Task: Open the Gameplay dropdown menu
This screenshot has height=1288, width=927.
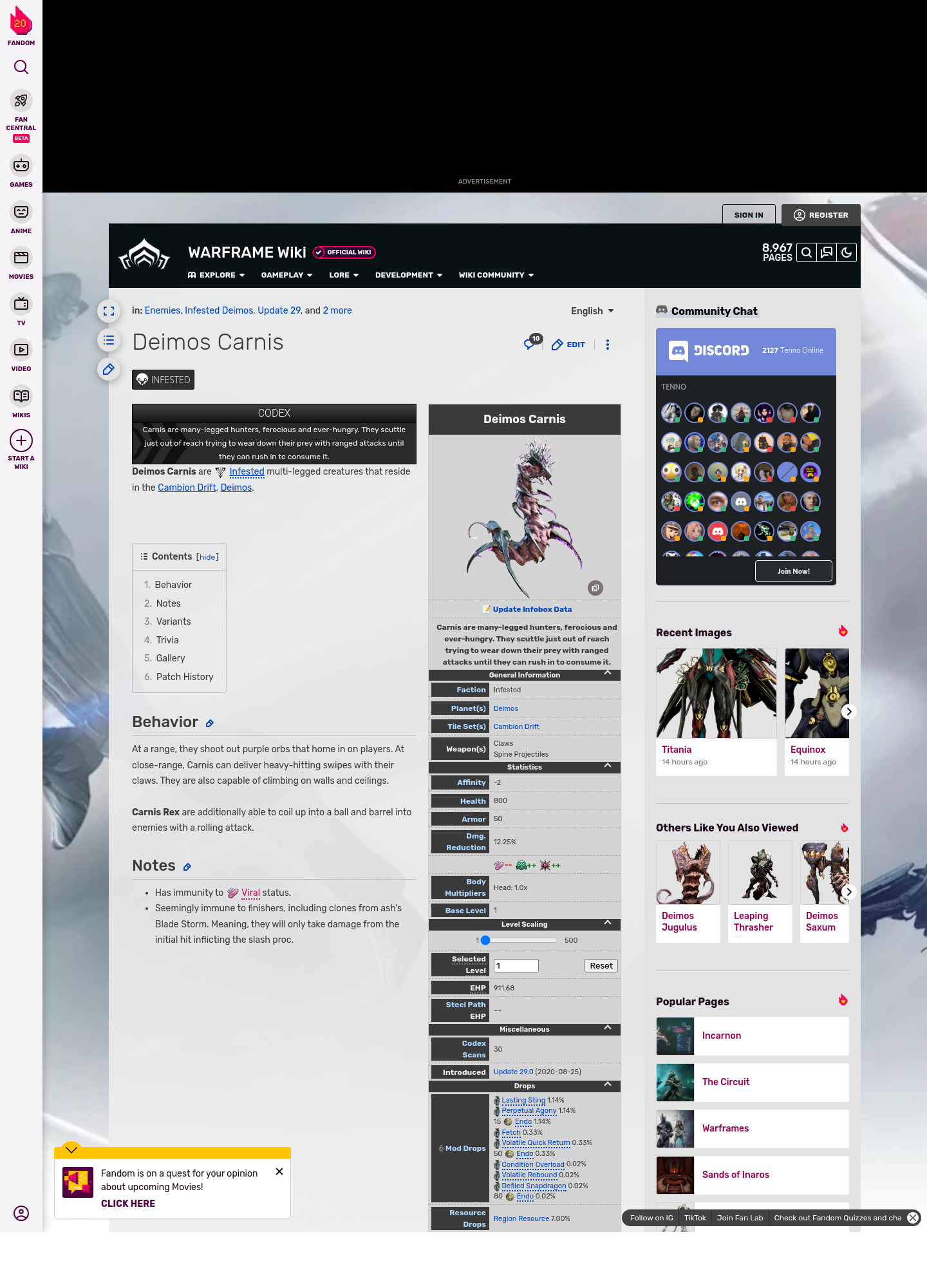Action: [x=286, y=275]
